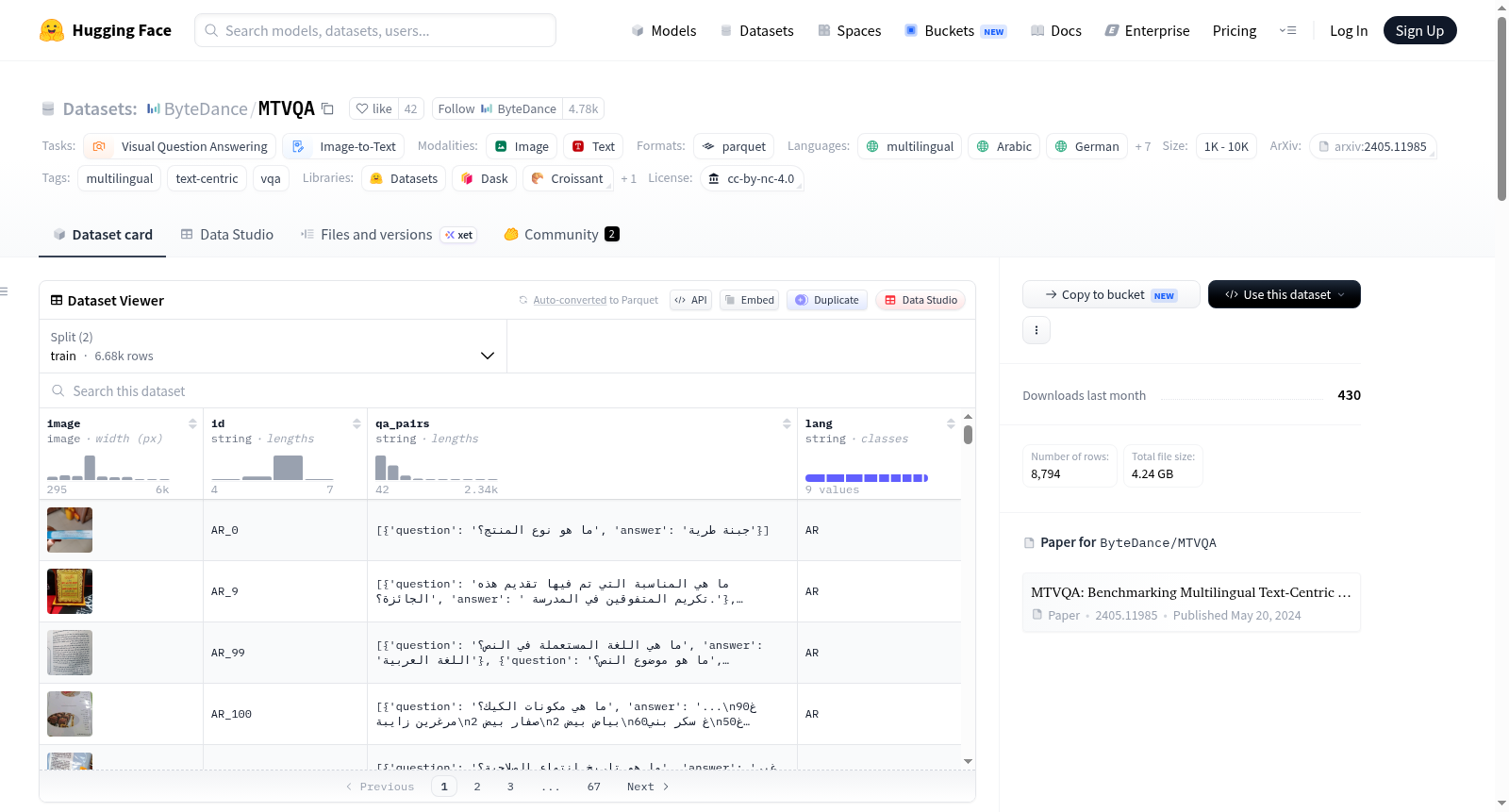Show the +7 more languages

1143,146
